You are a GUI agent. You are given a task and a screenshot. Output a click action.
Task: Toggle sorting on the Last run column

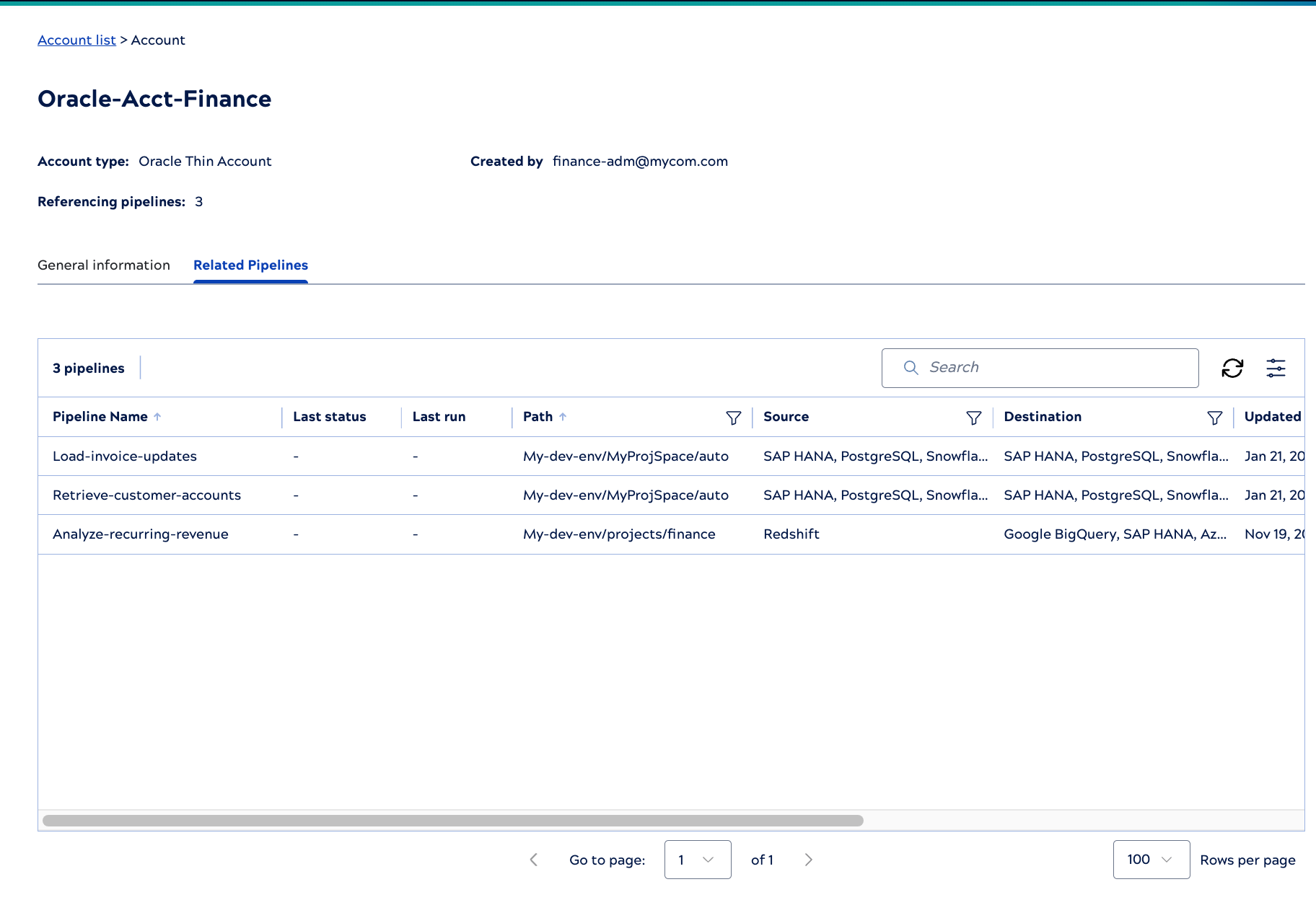[439, 417]
